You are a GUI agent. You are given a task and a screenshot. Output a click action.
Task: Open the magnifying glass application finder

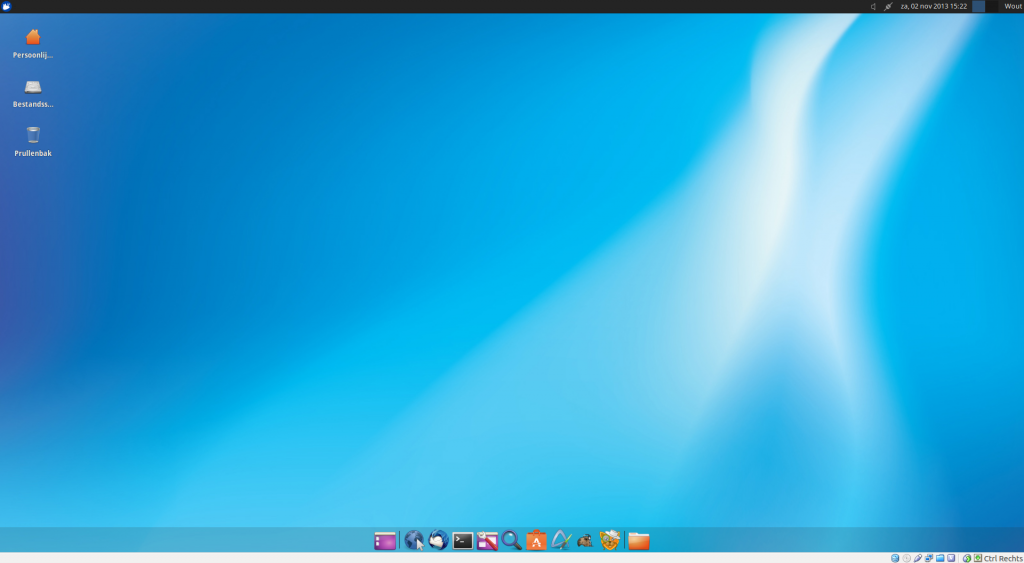pos(512,541)
